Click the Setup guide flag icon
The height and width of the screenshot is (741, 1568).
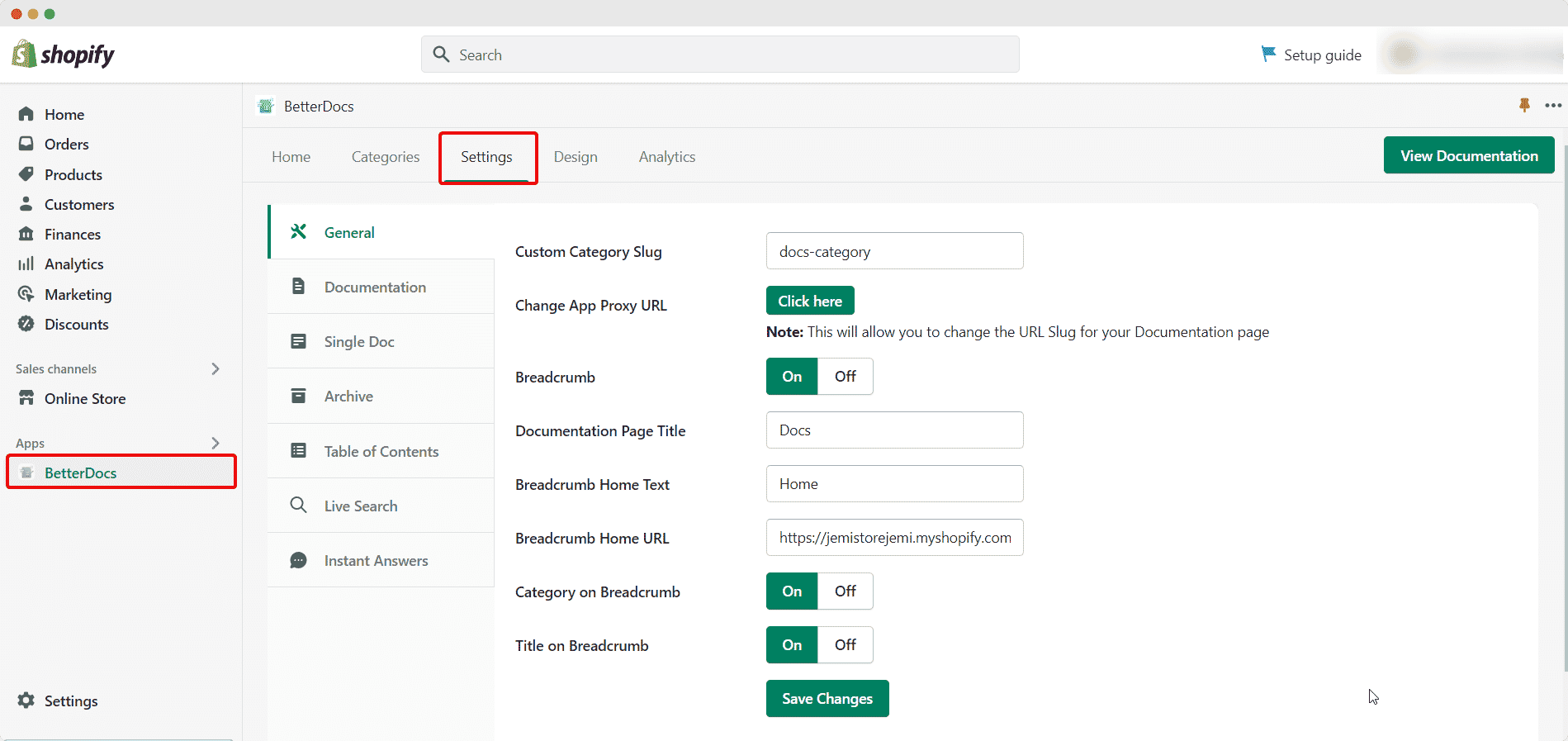pyautogui.click(x=1268, y=55)
